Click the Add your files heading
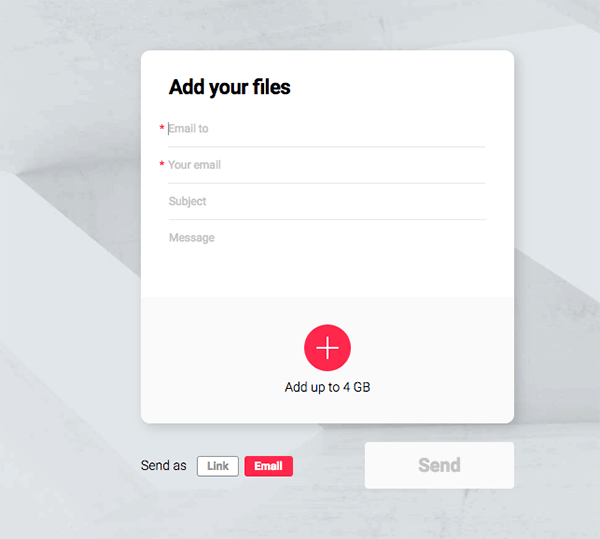Image resolution: width=600 pixels, height=539 pixels. coord(230,87)
